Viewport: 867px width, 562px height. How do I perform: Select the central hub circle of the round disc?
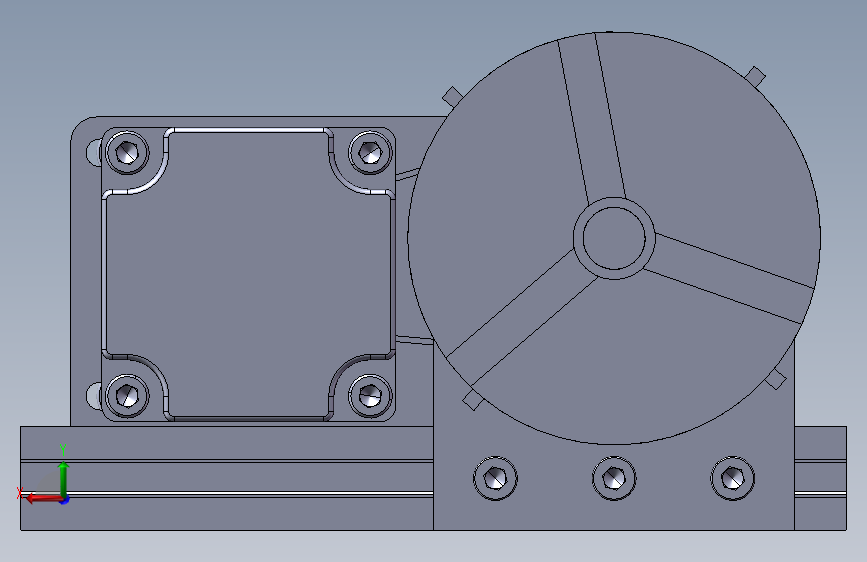click(614, 238)
